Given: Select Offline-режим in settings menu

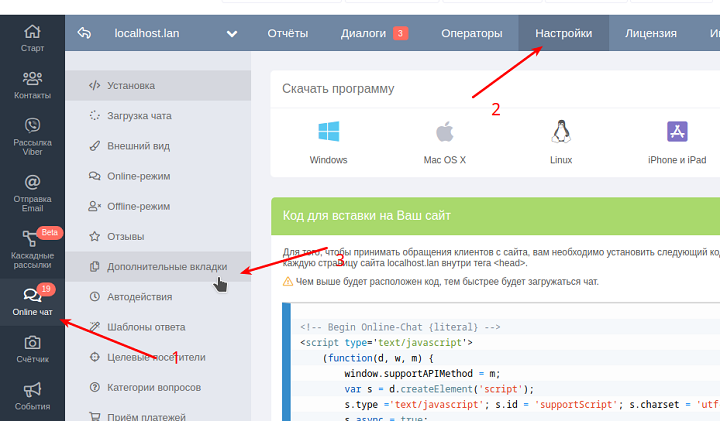Looking at the screenshot, I should pyautogui.click(x=158, y=207).
